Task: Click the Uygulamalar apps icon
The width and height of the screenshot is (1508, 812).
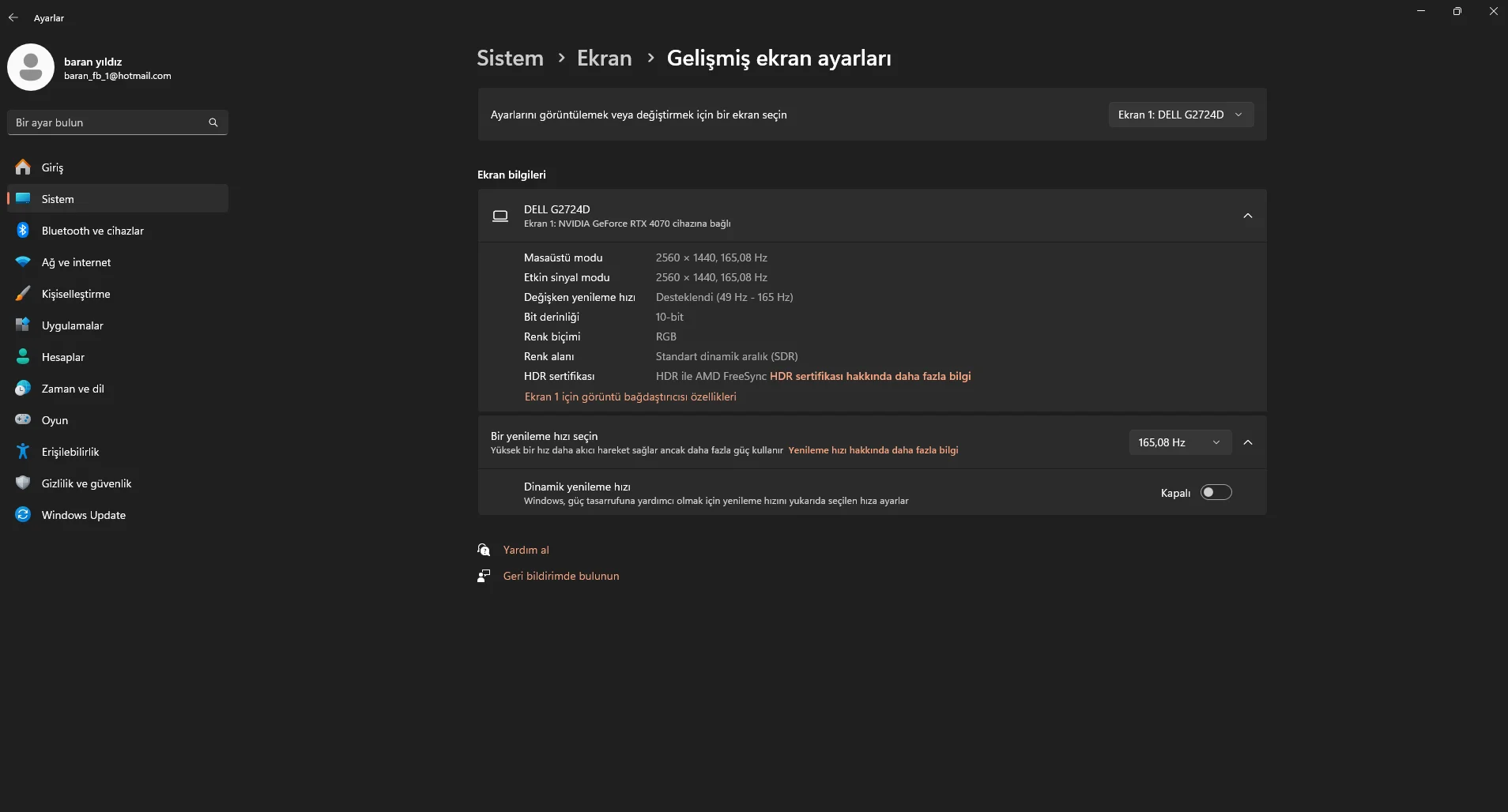Action: (x=23, y=325)
